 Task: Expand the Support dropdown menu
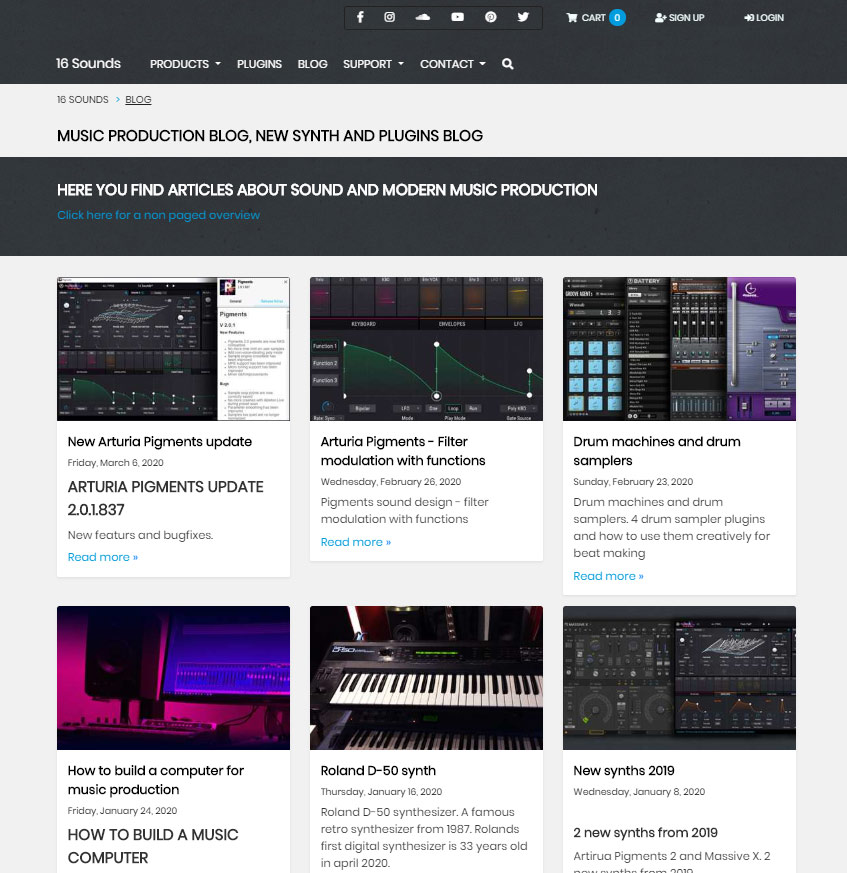[x=373, y=64]
